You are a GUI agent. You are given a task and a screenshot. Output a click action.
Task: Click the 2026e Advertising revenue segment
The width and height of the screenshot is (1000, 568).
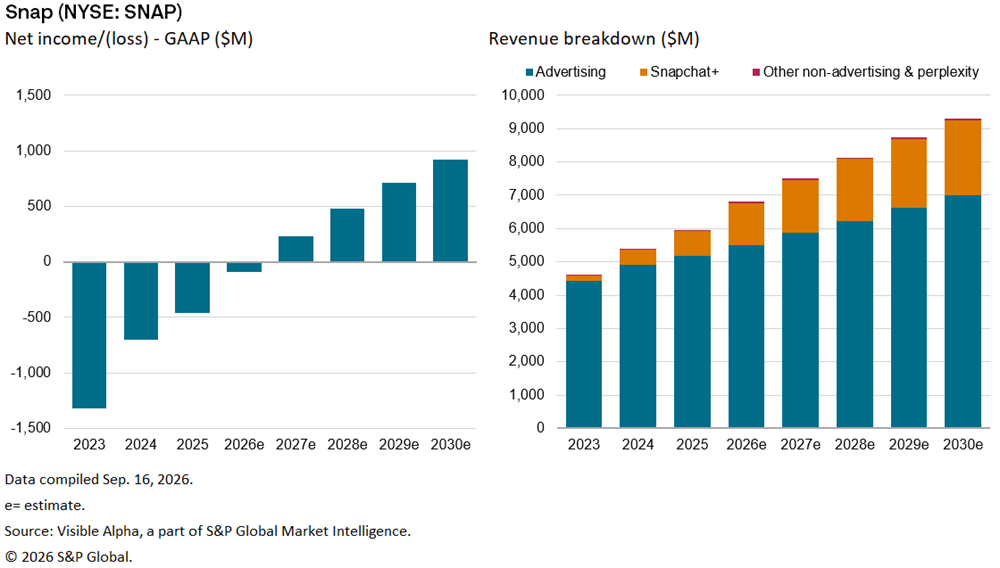746,336
